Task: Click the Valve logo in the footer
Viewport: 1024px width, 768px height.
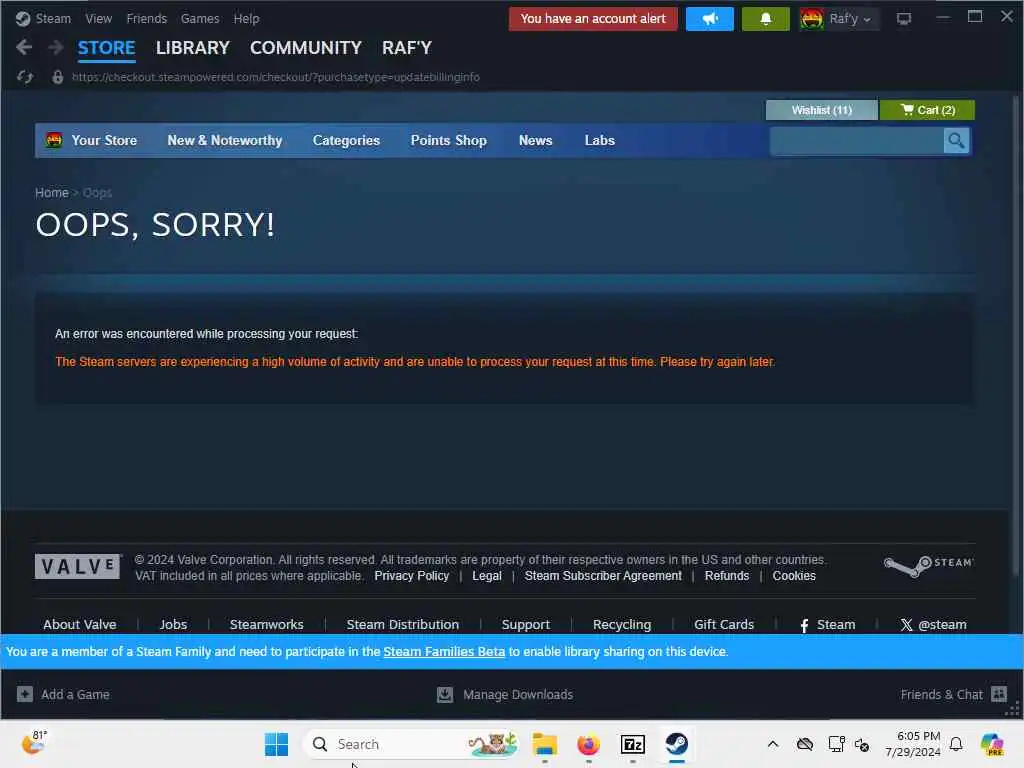Action: point(78,566)
